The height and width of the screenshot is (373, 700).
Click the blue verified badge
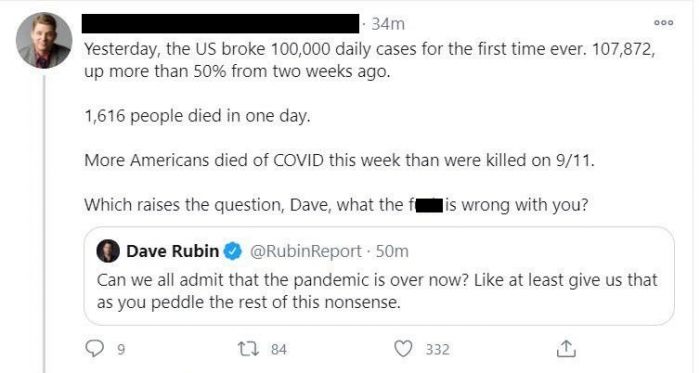233,251
